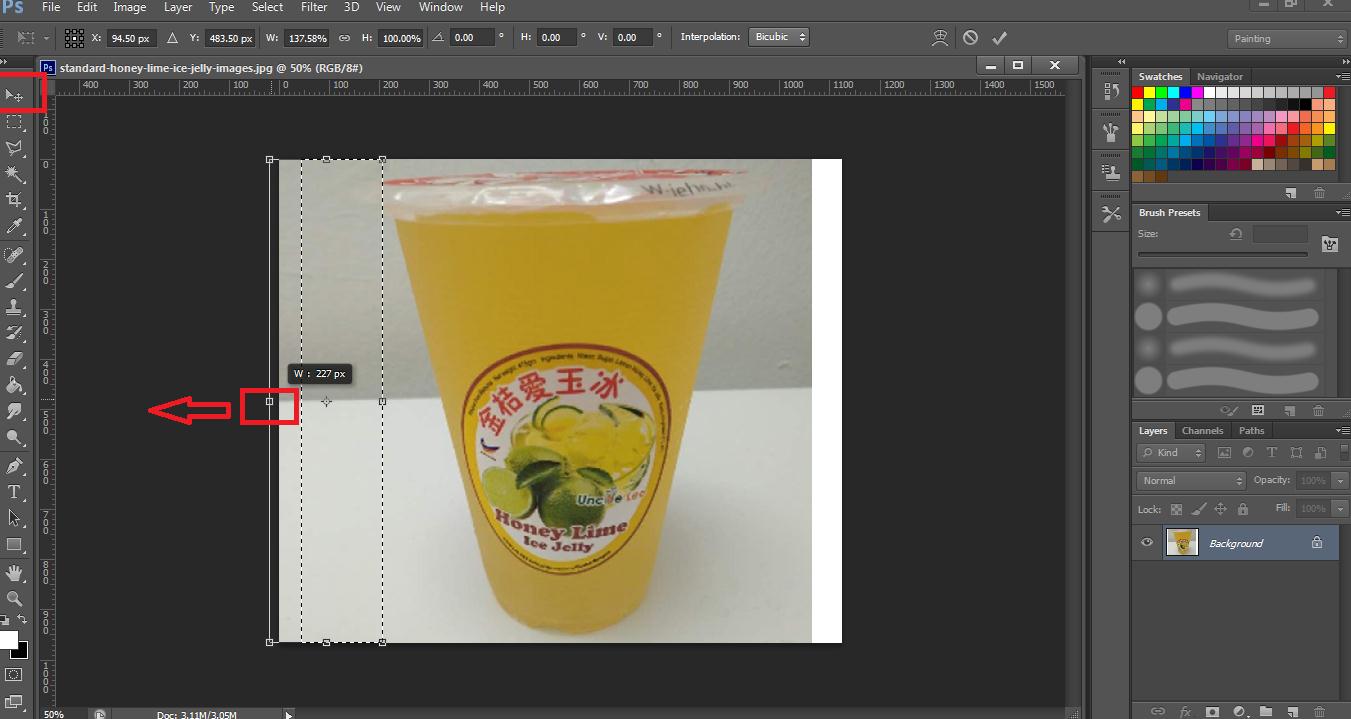
Task: Hide the Background layer with eye icon
Action: pos(1147,543)
